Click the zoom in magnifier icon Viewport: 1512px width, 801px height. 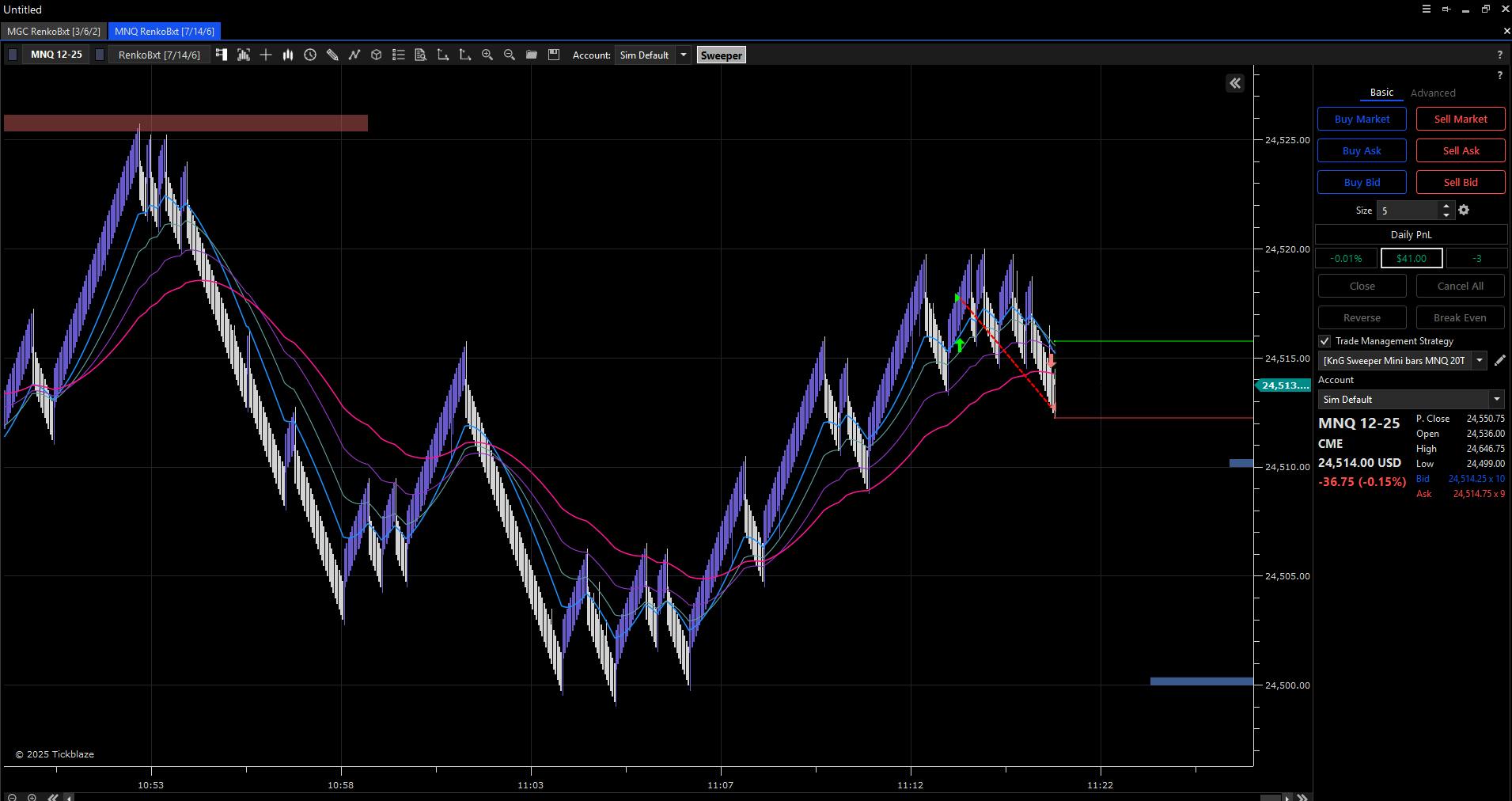pyautogui.click(x=487, y=55)
